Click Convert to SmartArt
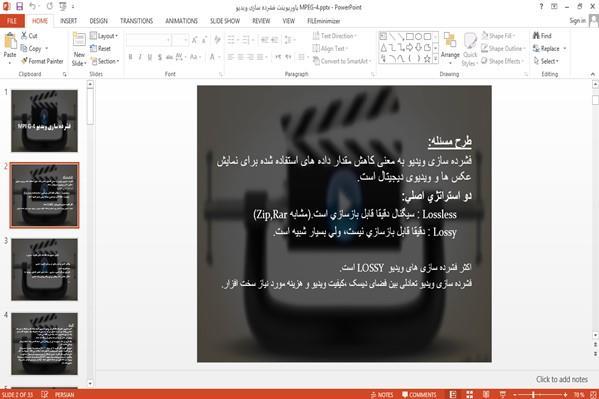599x399 pixels. point(342,61)
